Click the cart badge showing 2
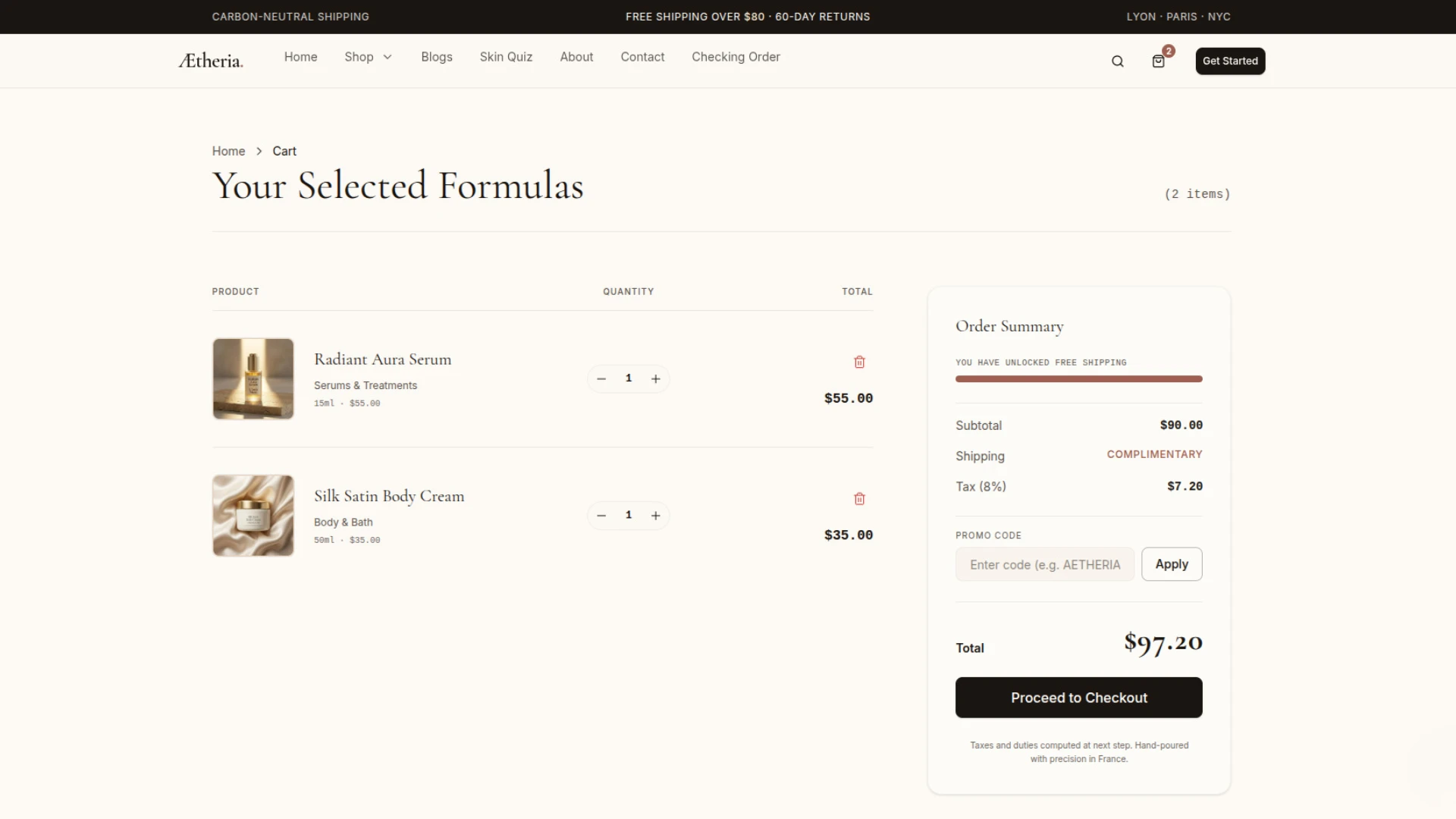Image resolution: width=1456 pixels, height=819 pixels. [1169, 51]
